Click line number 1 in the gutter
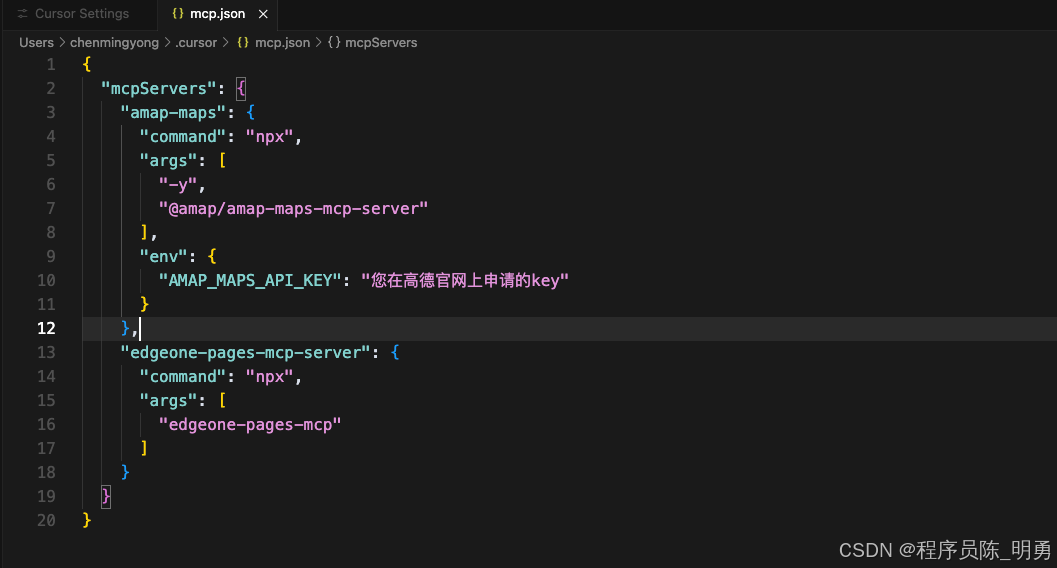The image size is (1057, 568). click(51, 65)
